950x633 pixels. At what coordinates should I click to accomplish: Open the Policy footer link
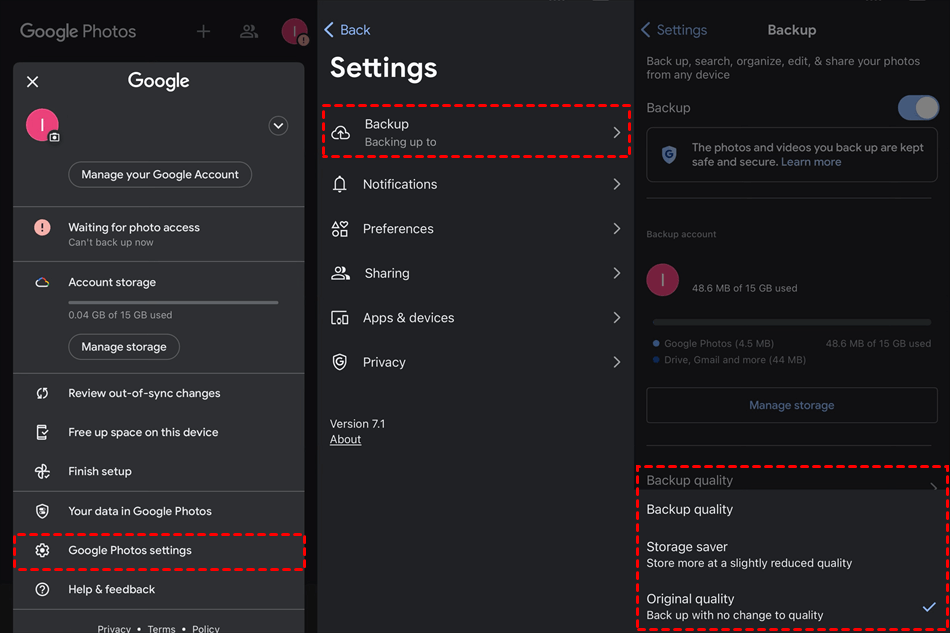[x=206, y=628]
